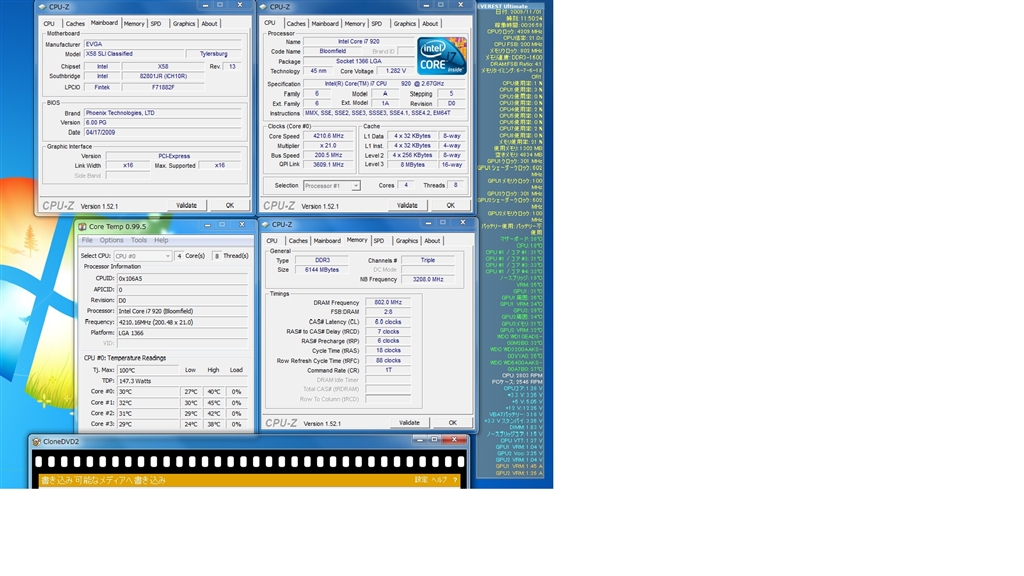
Task: Click the CPU-Z icon in the Mainboard window's title bar
Action: tap(43, 7)
